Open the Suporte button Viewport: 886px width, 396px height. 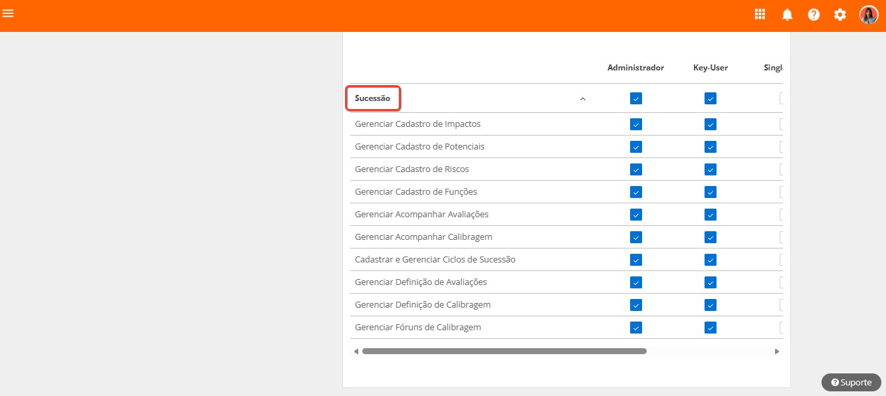851,382
